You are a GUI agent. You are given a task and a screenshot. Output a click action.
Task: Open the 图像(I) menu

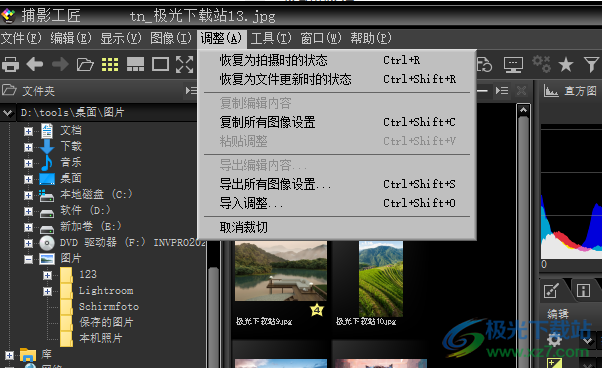pos(171,38)
